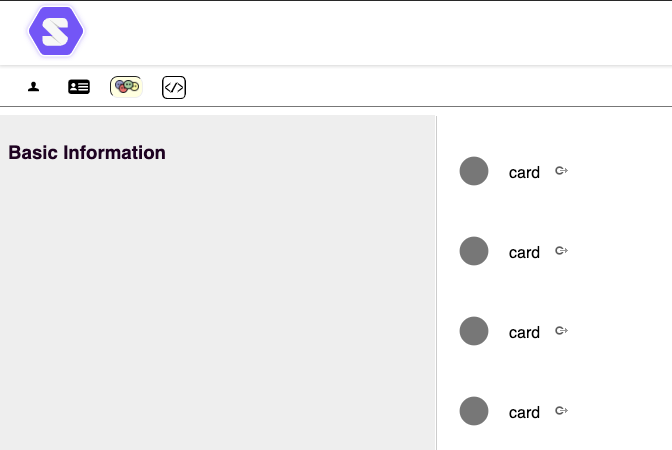The image size is (672, 450).
Task: Click the purple hexagon S logo
Action: [x=56, y=31]
